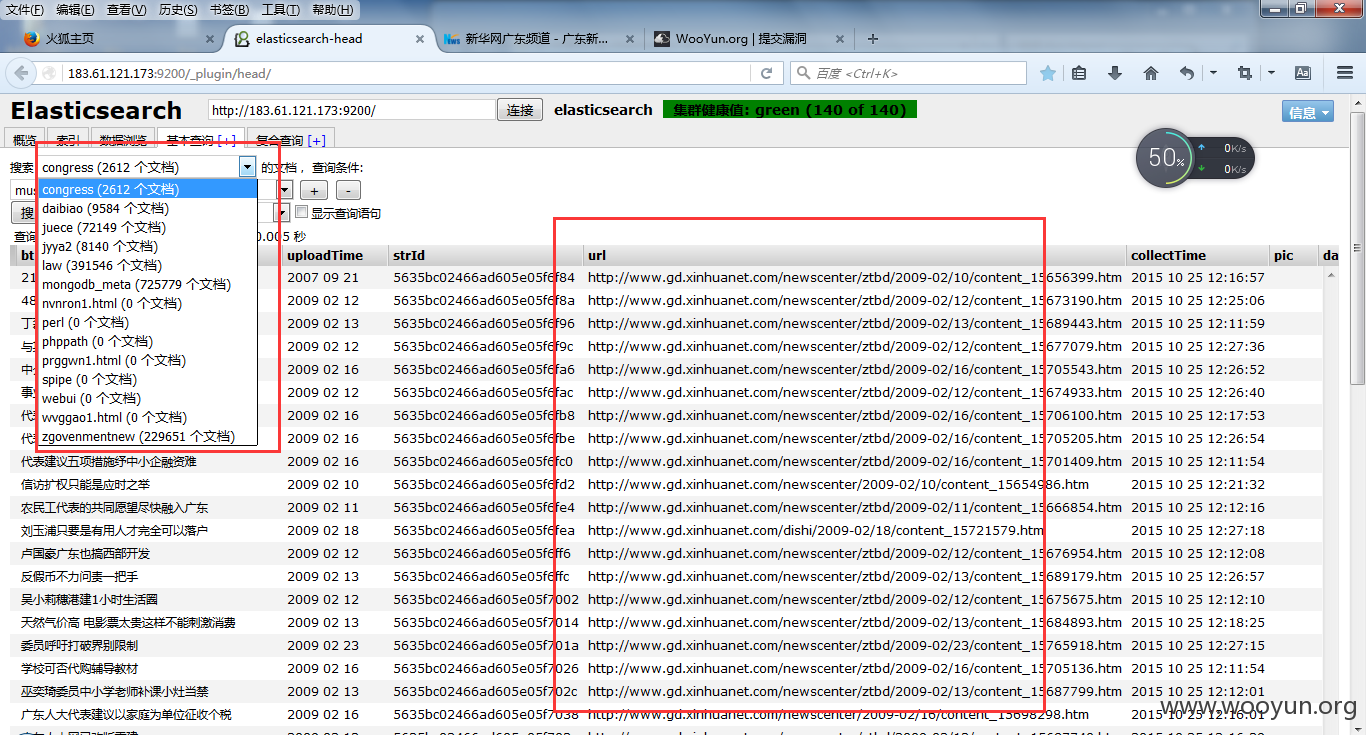This screenshot has height=735, width=1366.
Task: Select webui (0 个文档) option
Action: click(x=147, y=398)
